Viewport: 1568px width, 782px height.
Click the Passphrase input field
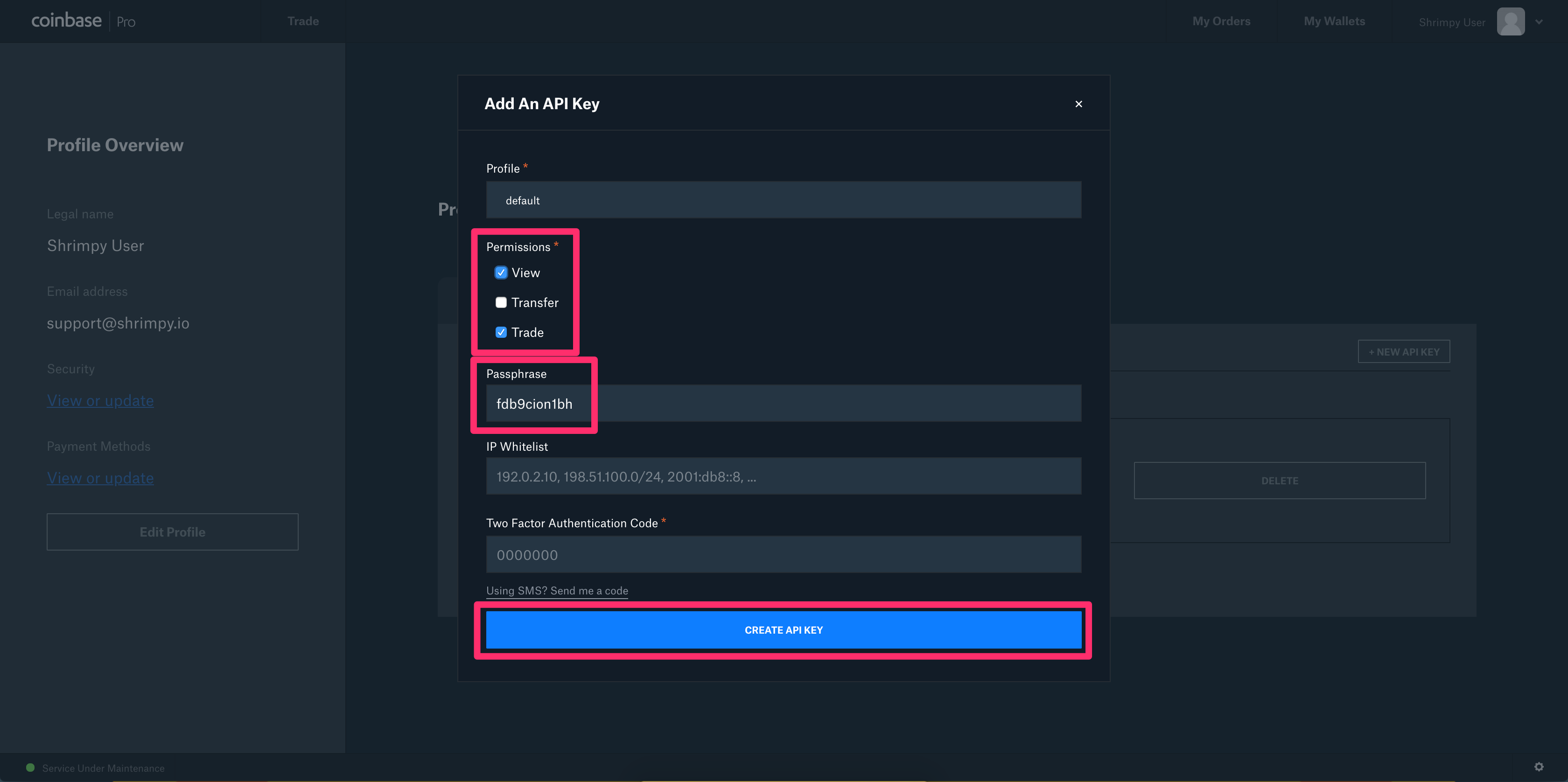click(x=783, y=403)
